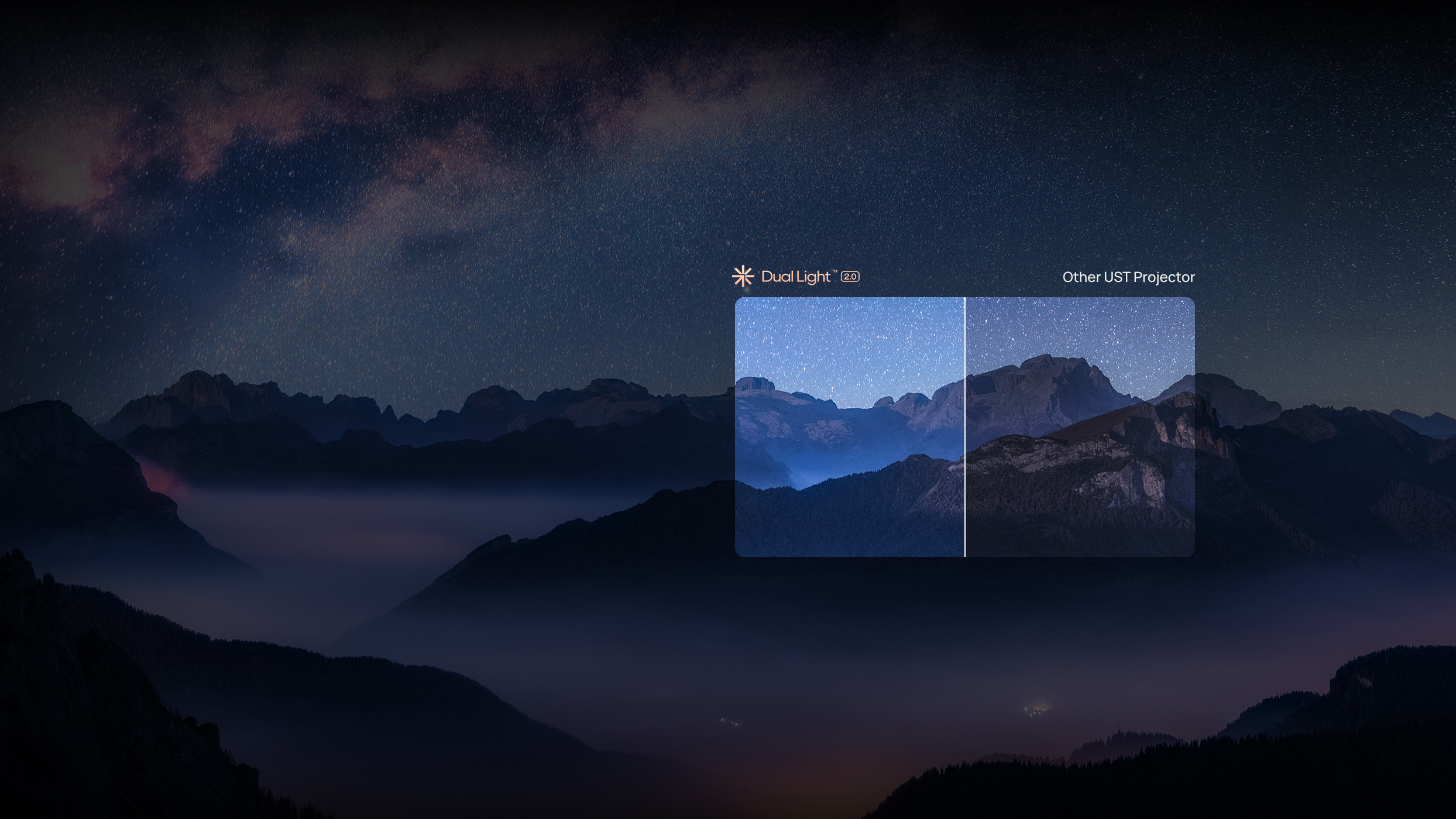Viewport: 1456px width, 819px height.
Task: Click the Dual Light starburst logo icon
Action: click(x=743, y=277)
